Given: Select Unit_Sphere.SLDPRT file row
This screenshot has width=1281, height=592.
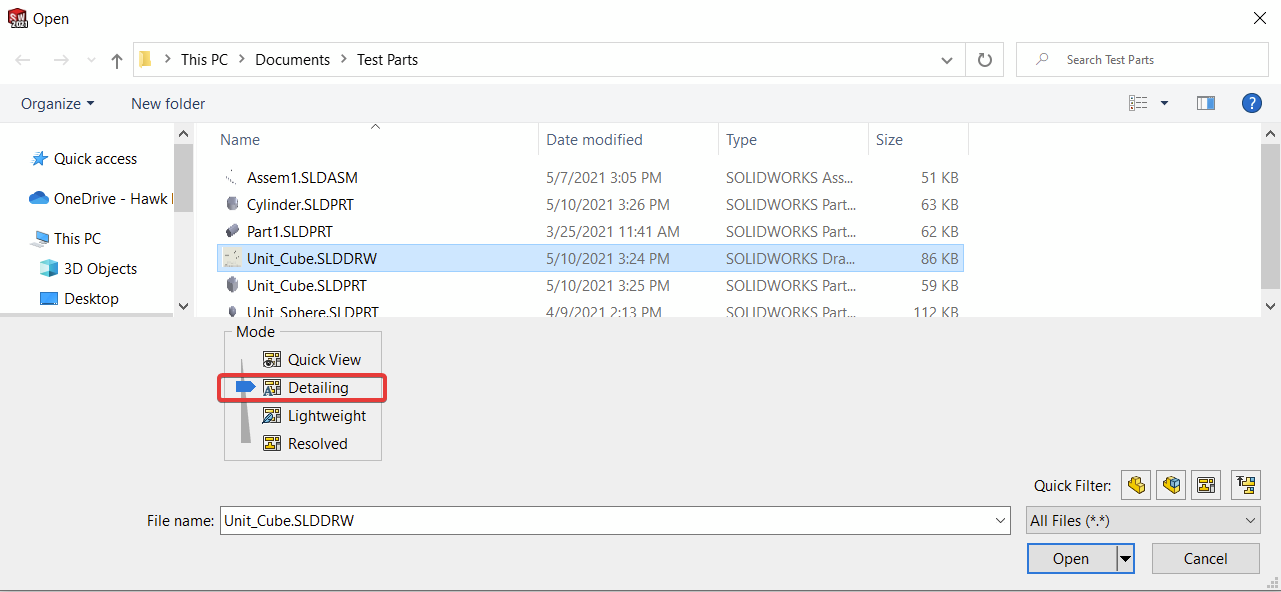Looking at the screenshot, I should [591, 312].
